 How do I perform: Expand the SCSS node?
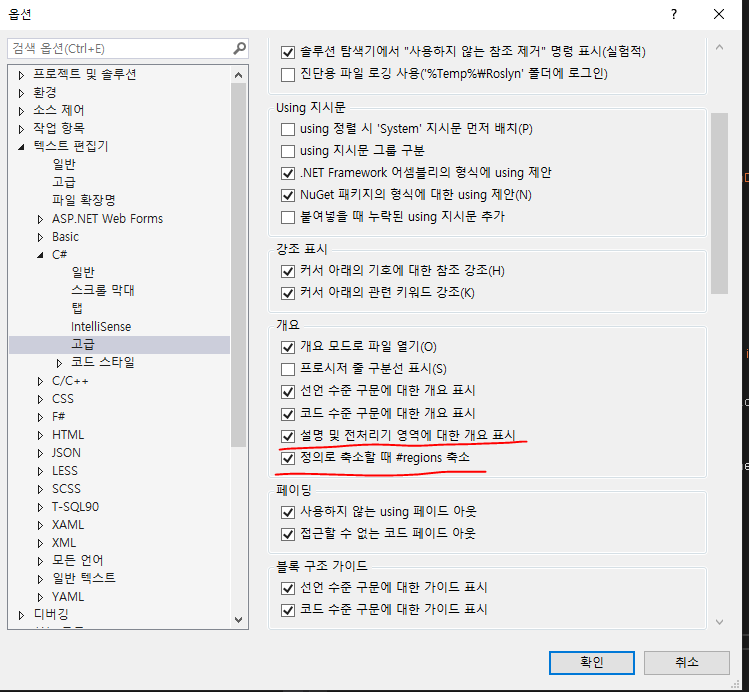click(x=40, y=490)
